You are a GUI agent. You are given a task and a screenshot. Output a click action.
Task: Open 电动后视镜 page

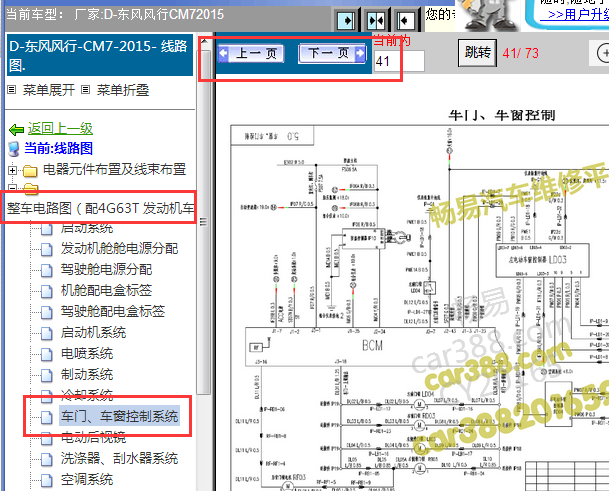(x=93, y=437)
